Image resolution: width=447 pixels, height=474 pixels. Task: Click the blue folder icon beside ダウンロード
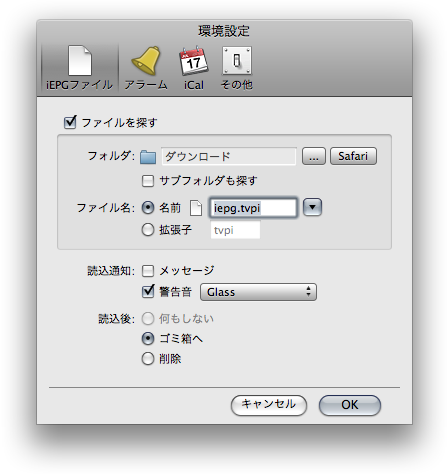click(148, 157)
